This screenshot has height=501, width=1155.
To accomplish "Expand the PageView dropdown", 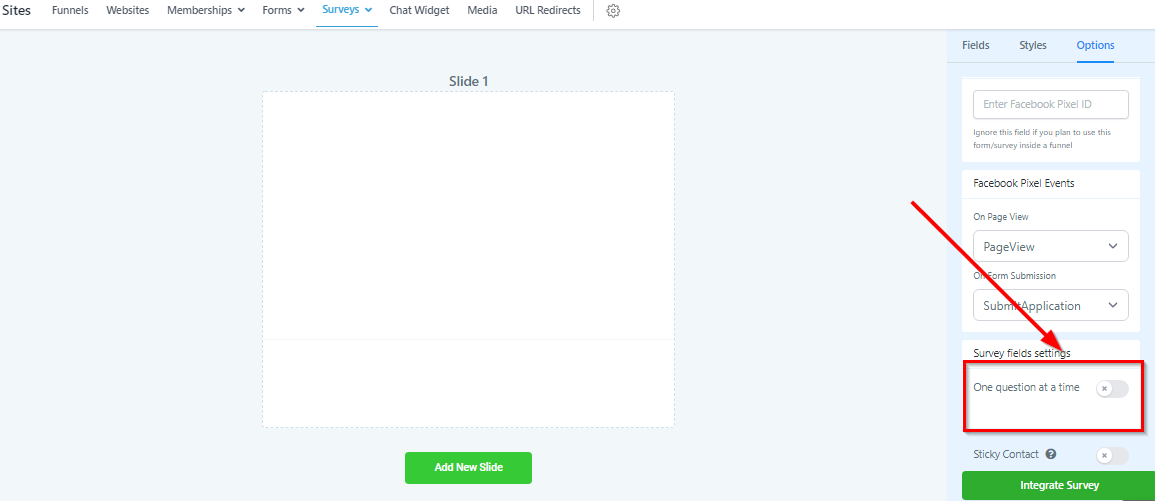I will coord(1050,246).
